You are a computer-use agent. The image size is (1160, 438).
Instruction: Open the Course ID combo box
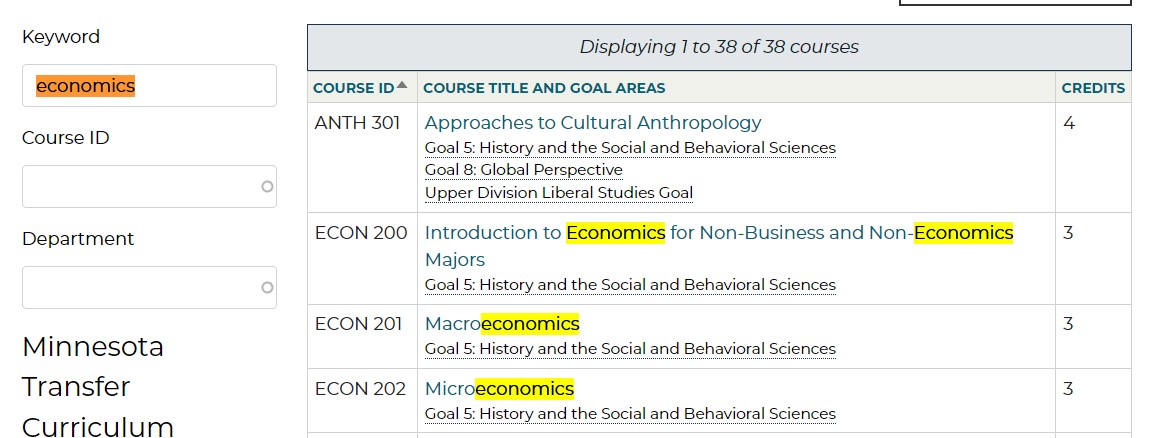[149, 186]
